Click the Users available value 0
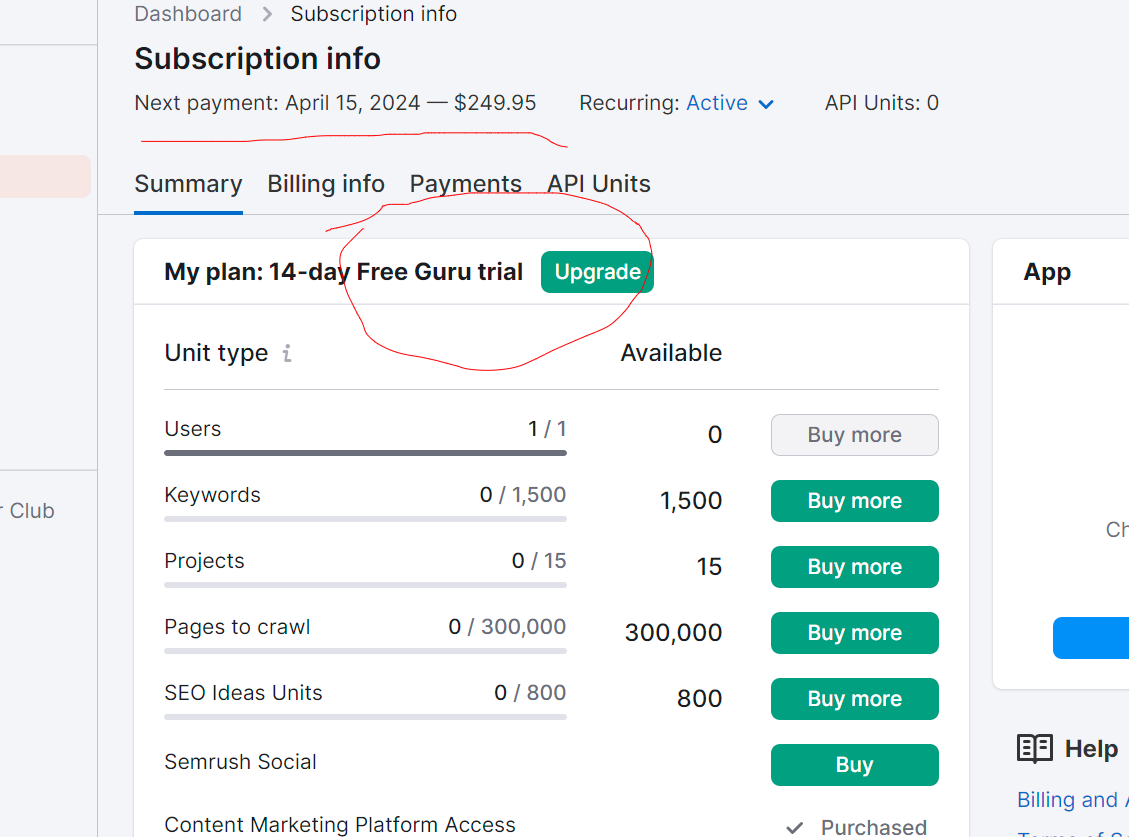1129x837 pixels. (714, 435)
